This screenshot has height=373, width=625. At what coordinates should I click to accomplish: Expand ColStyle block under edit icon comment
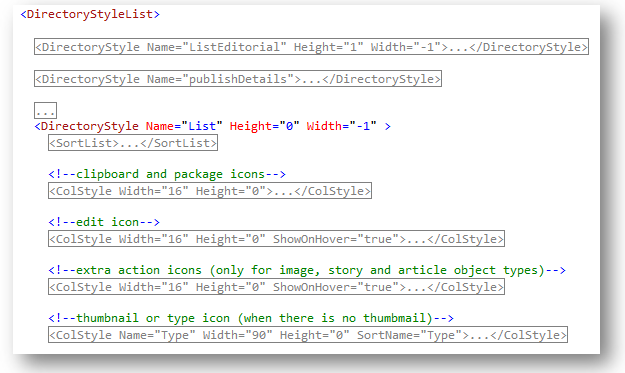pyautogui.click(x=277, y=239)
